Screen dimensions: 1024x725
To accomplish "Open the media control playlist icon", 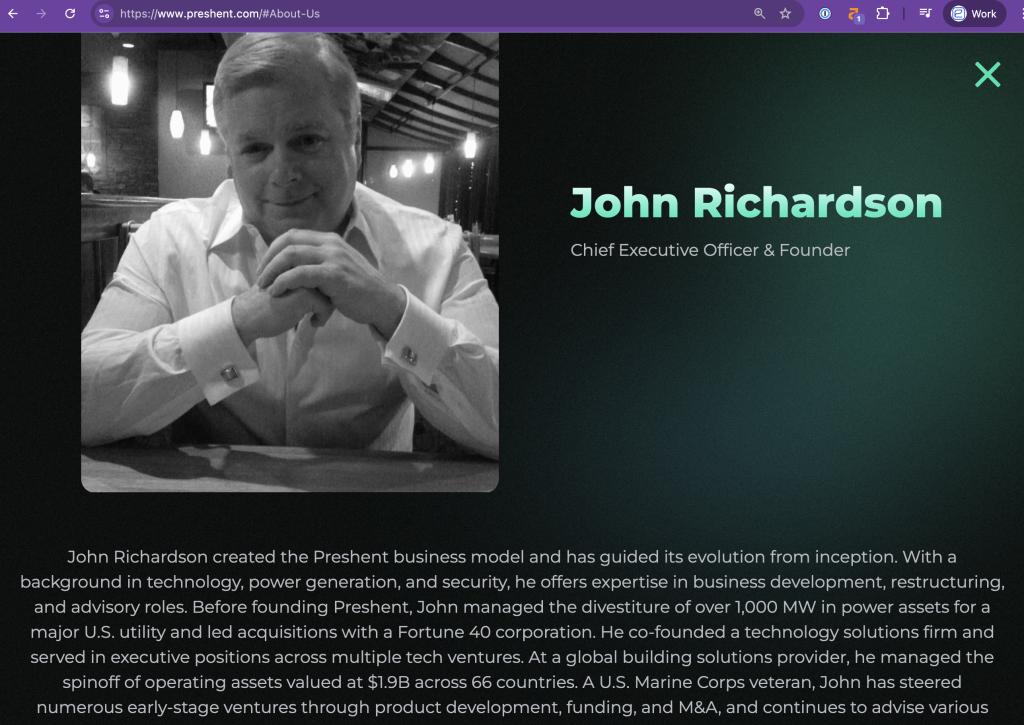I will [x=925, y=14].
